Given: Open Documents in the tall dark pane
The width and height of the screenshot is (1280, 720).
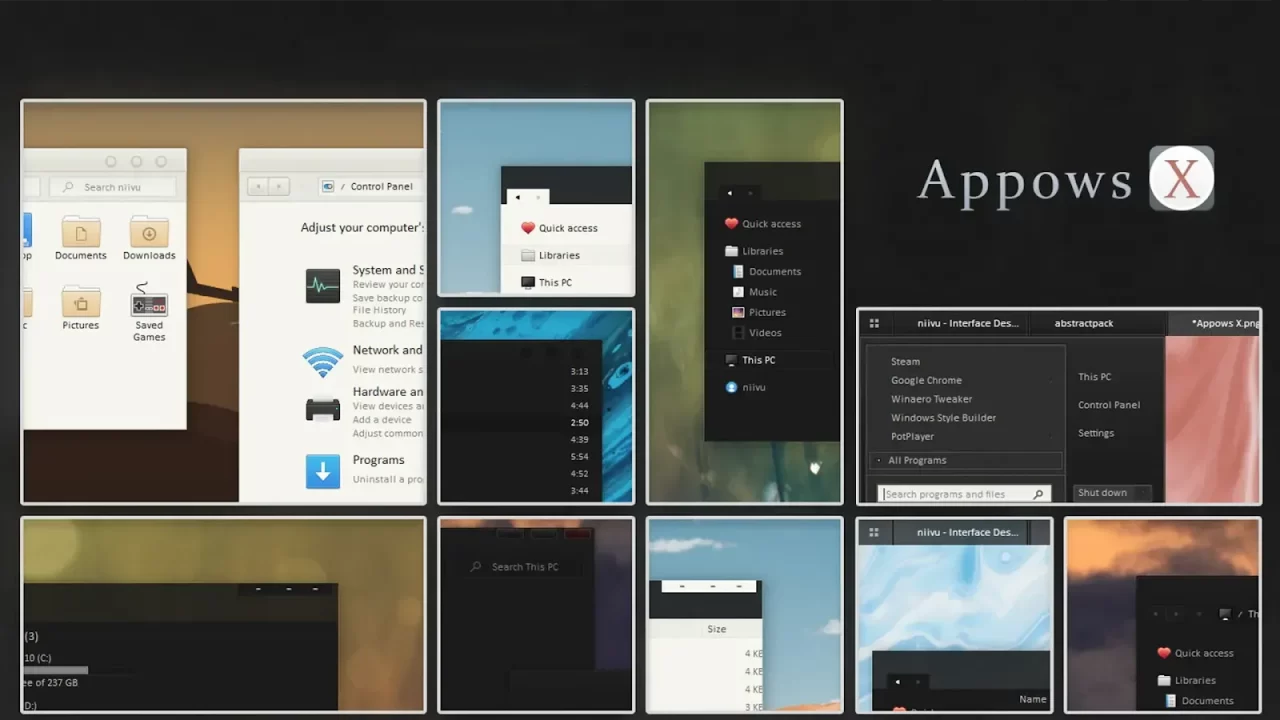Looking at the screenshot, I should pos(767,271).
